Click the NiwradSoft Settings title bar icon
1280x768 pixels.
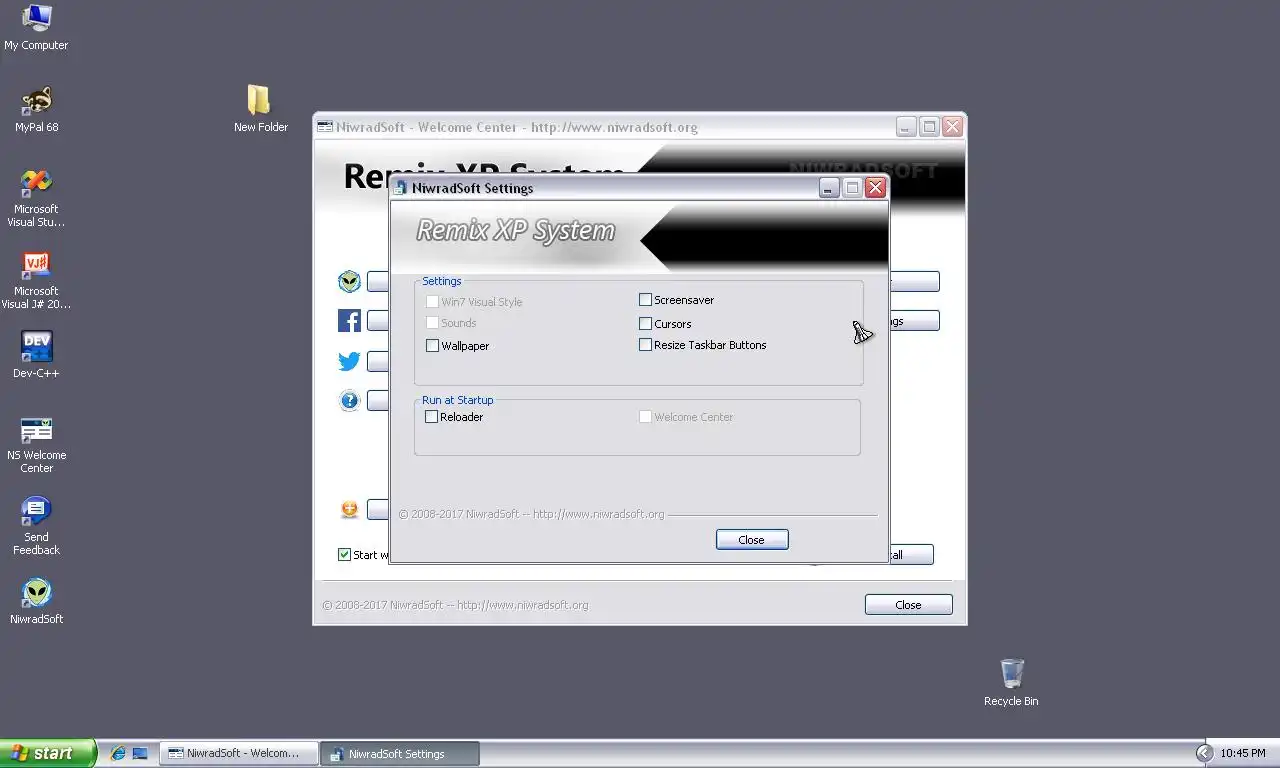click(401, 188)
